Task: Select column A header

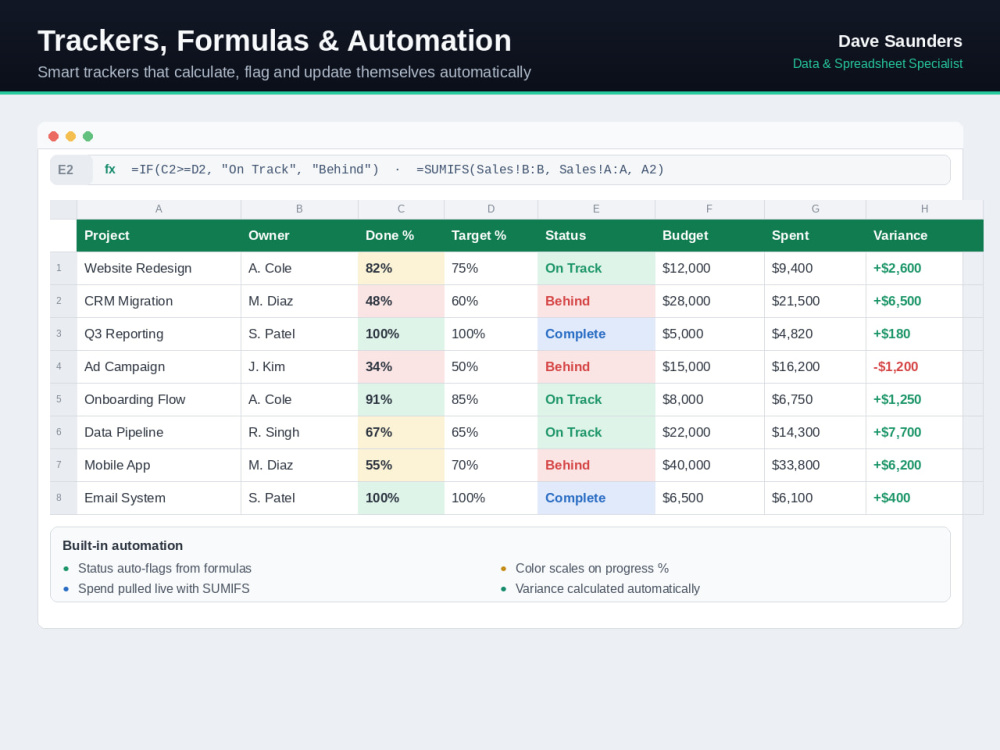Action: tap(159, 209)
